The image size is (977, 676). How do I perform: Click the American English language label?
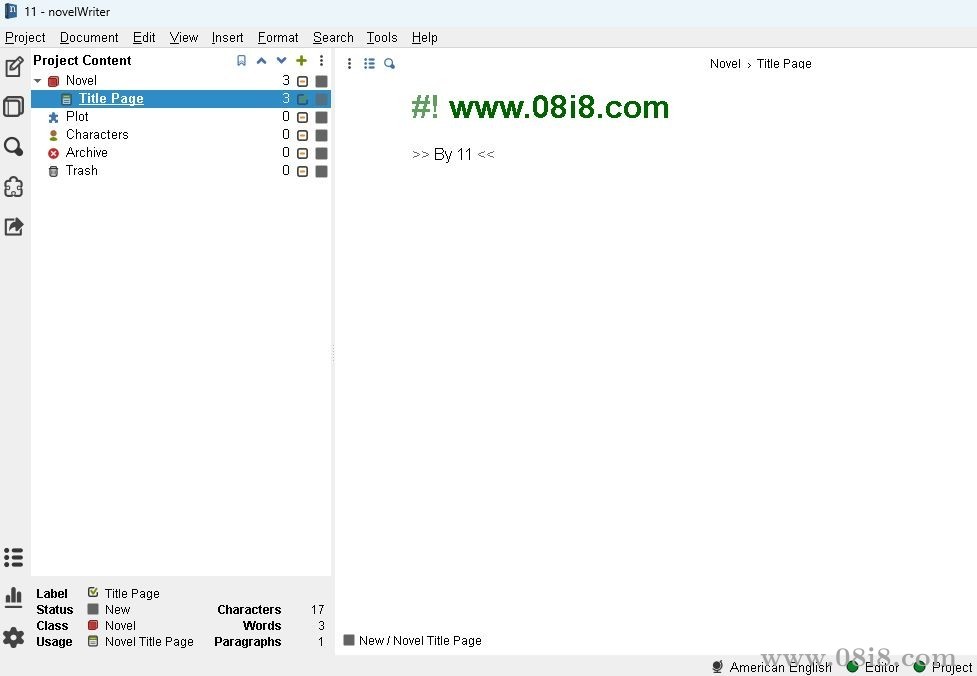780,667
